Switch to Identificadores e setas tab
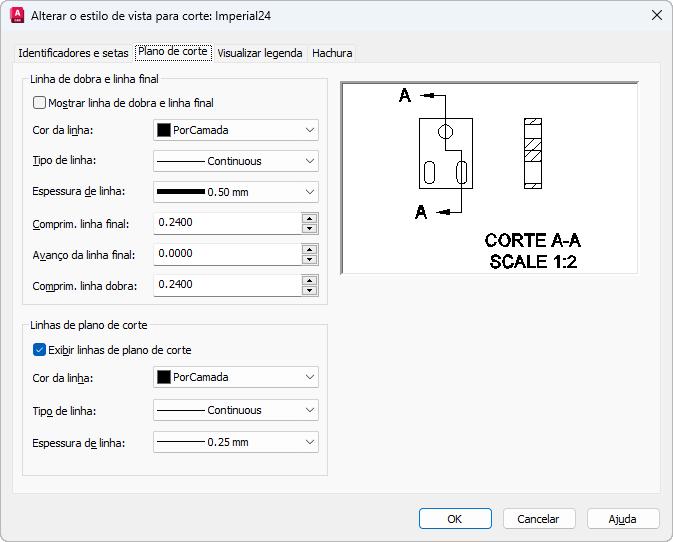 click(73, 53)
